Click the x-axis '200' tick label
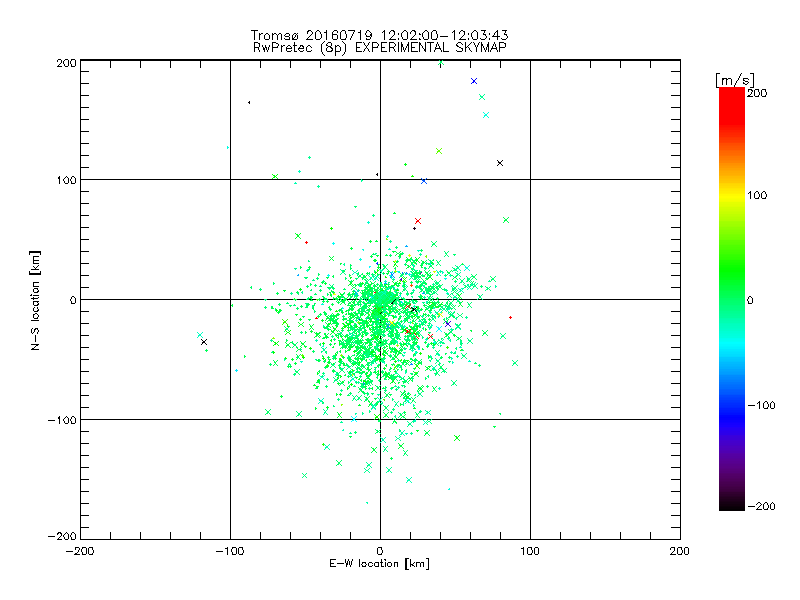Screen dimensions: 800x600 680,551
